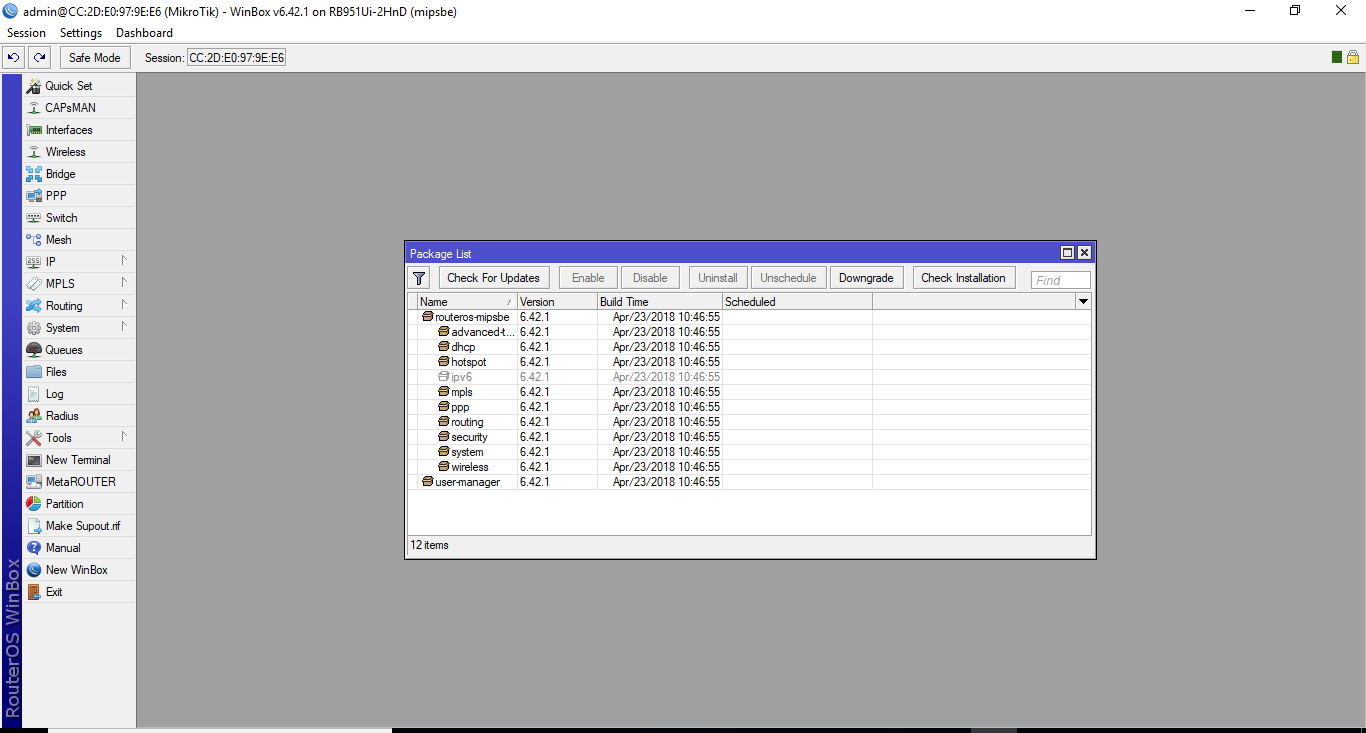Screen dimensions: 1366x733
Task: Click the Find search field in Package List
Action: [1061, 281]
